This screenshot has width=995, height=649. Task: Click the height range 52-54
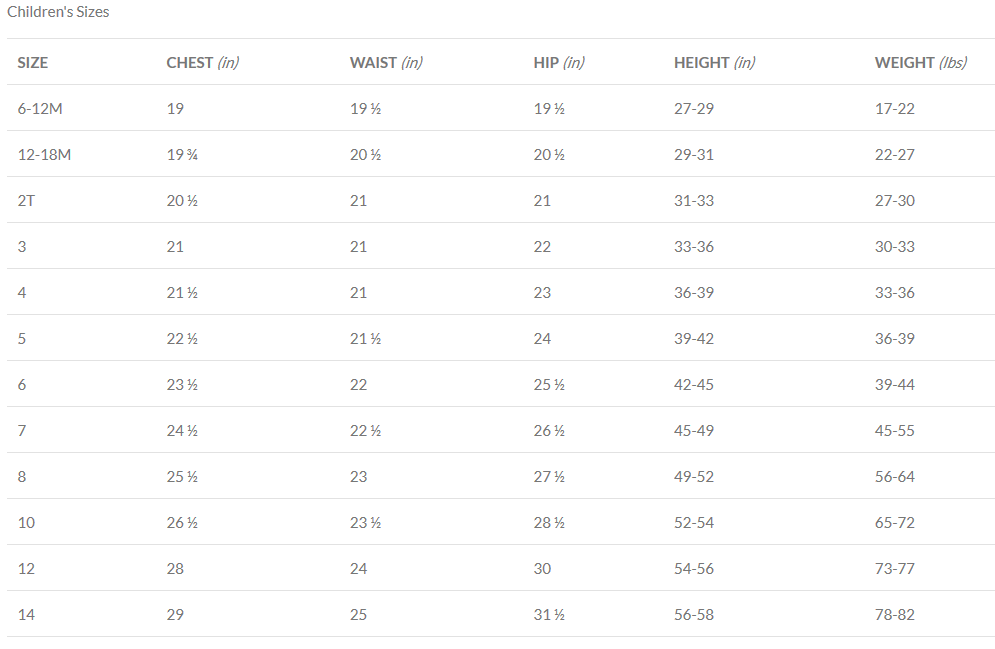tap(694, 522)
